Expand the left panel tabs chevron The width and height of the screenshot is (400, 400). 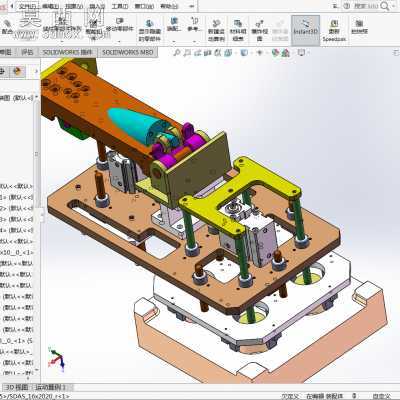click(36, 71)
